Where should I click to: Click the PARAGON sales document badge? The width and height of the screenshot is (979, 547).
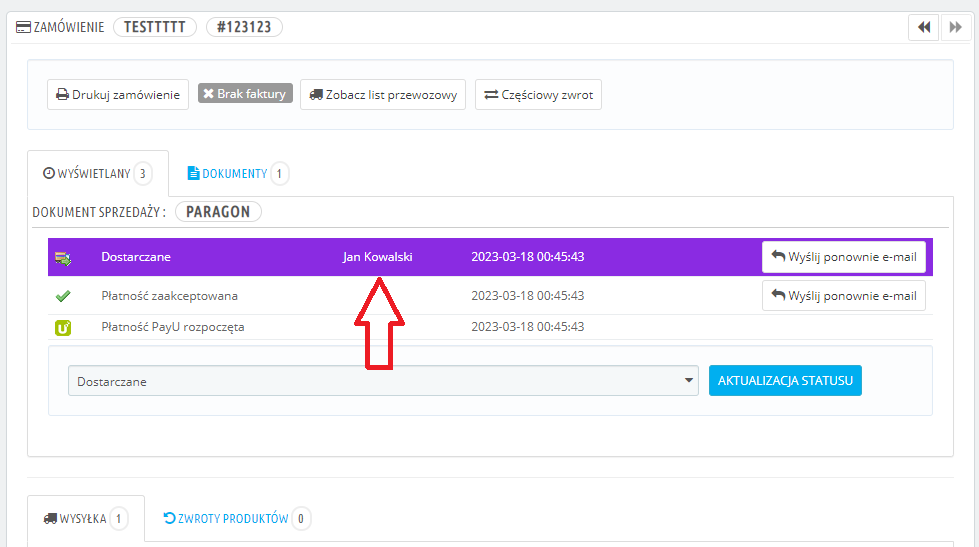(218, 212)
